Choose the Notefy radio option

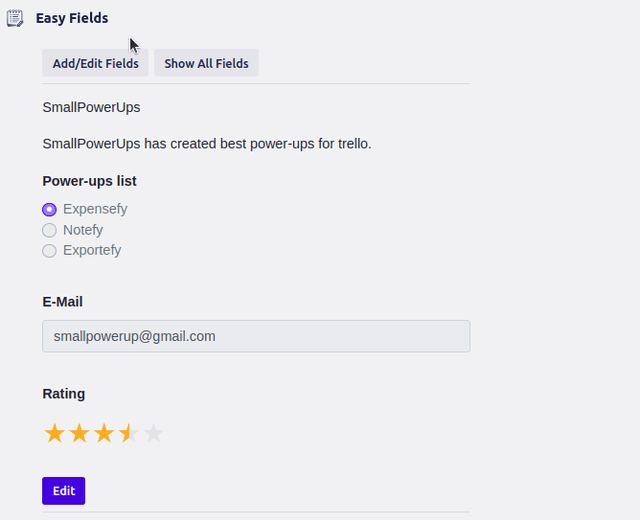click(49, 230)
